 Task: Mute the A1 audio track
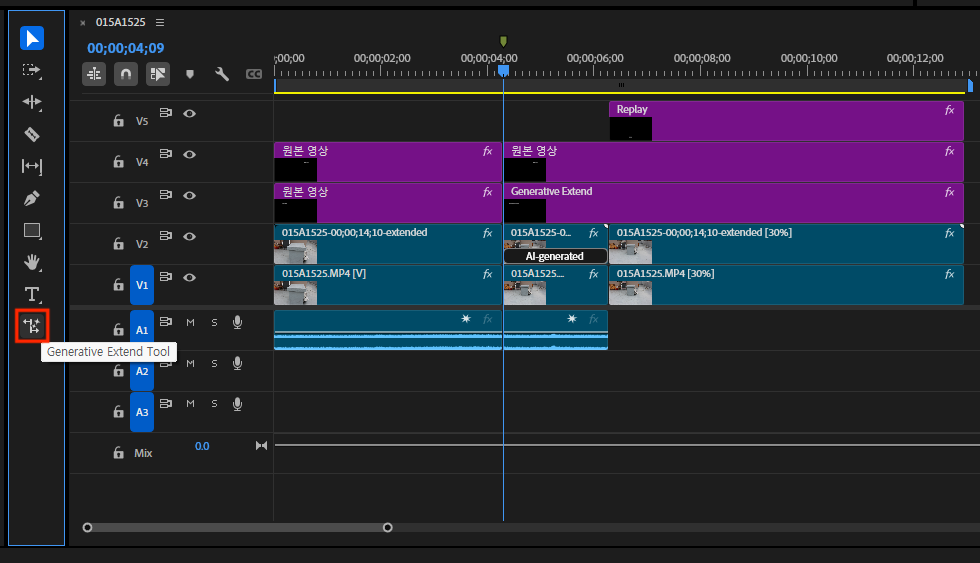click(x=190, y=322)
